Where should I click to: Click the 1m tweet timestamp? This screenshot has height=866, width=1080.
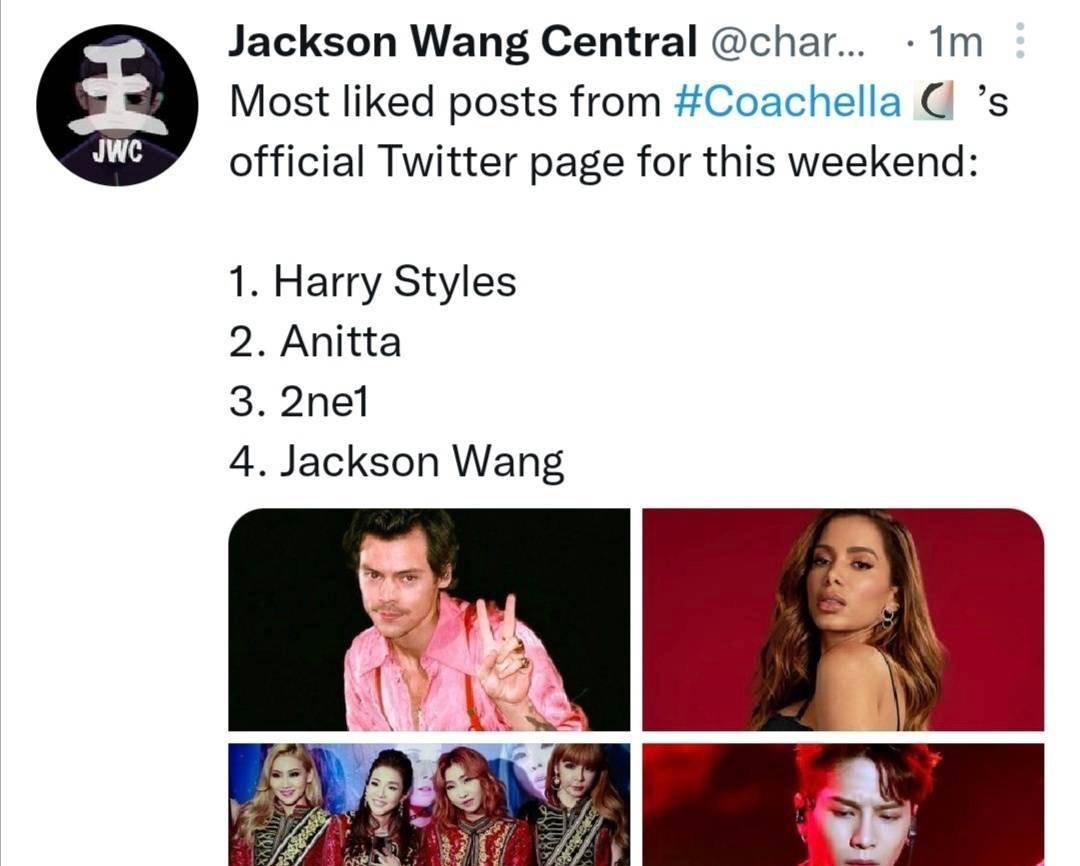tap(955, 43)
